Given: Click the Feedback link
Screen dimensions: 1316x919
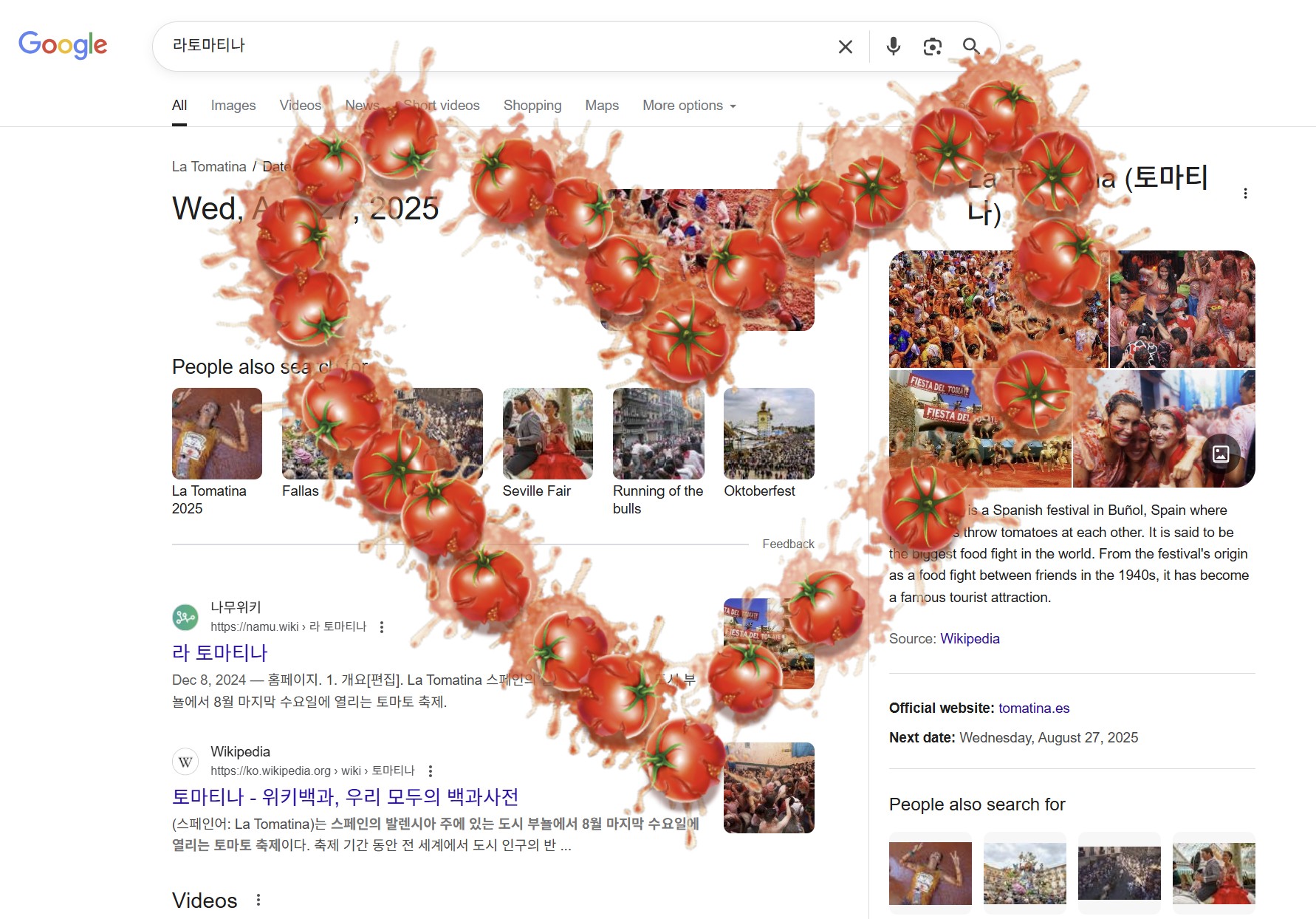Looking at the screenshot, I should tap(788, 544).
